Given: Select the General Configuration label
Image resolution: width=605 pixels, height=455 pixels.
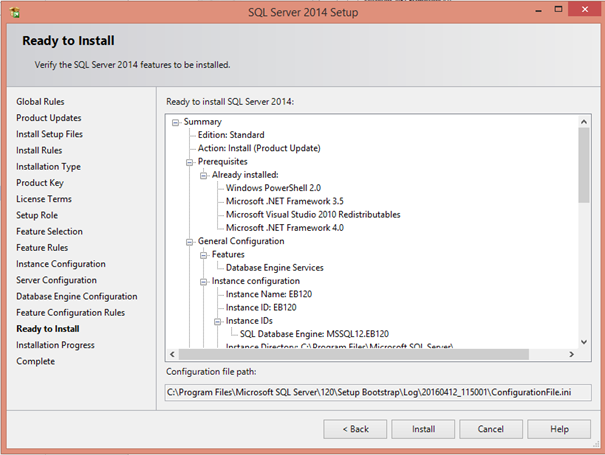Looking at the screenshot, I should point(241,241).
